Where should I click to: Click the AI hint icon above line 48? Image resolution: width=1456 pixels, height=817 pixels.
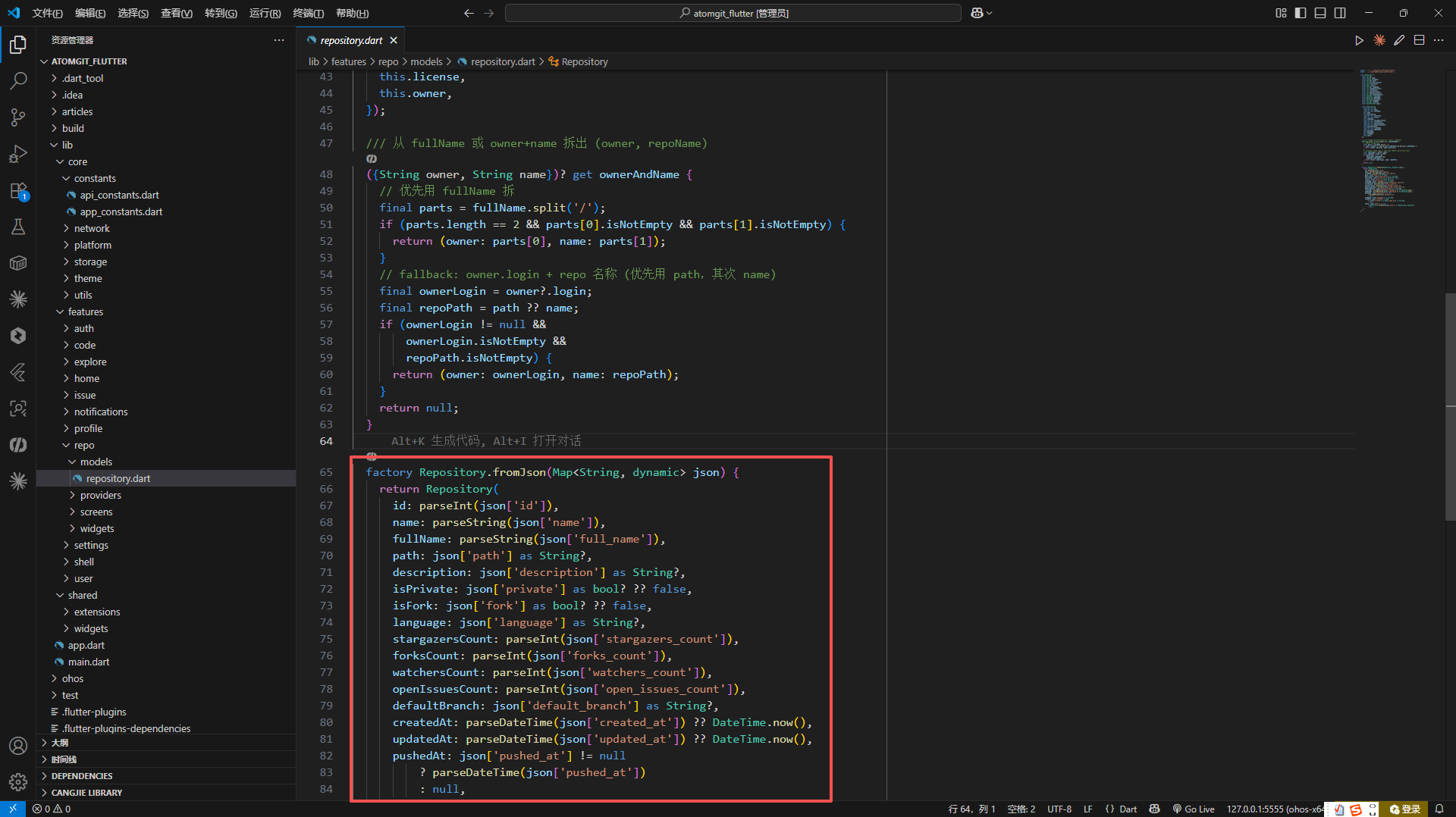tap(372, 158)
